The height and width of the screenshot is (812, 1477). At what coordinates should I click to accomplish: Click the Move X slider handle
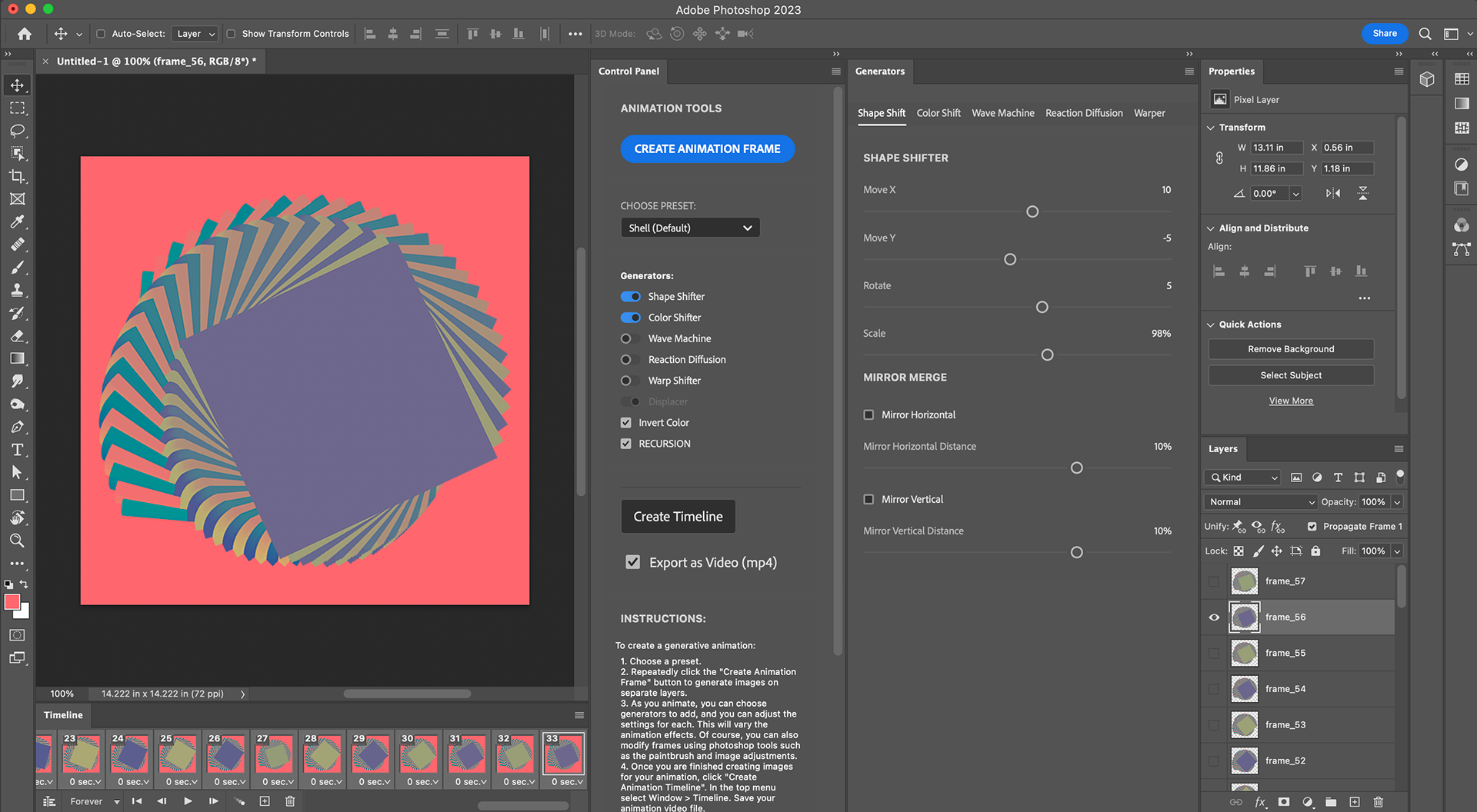point(1032,211)
